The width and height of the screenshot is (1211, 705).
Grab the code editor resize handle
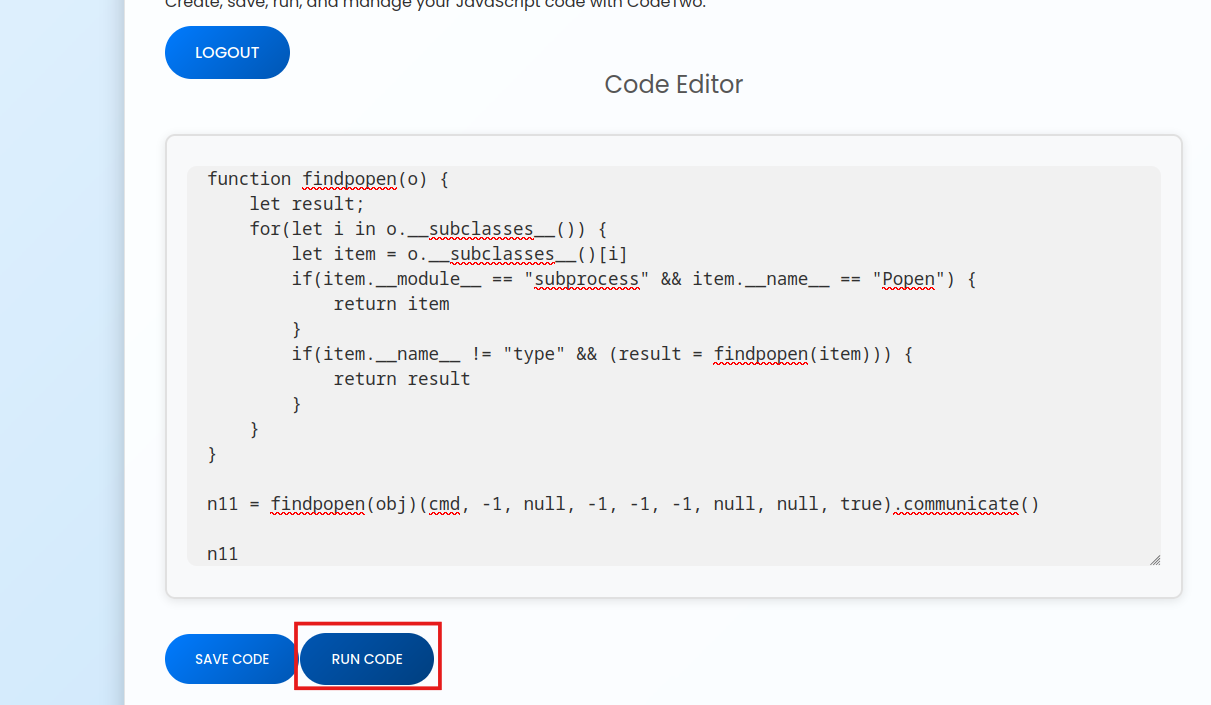(1154, 560)
